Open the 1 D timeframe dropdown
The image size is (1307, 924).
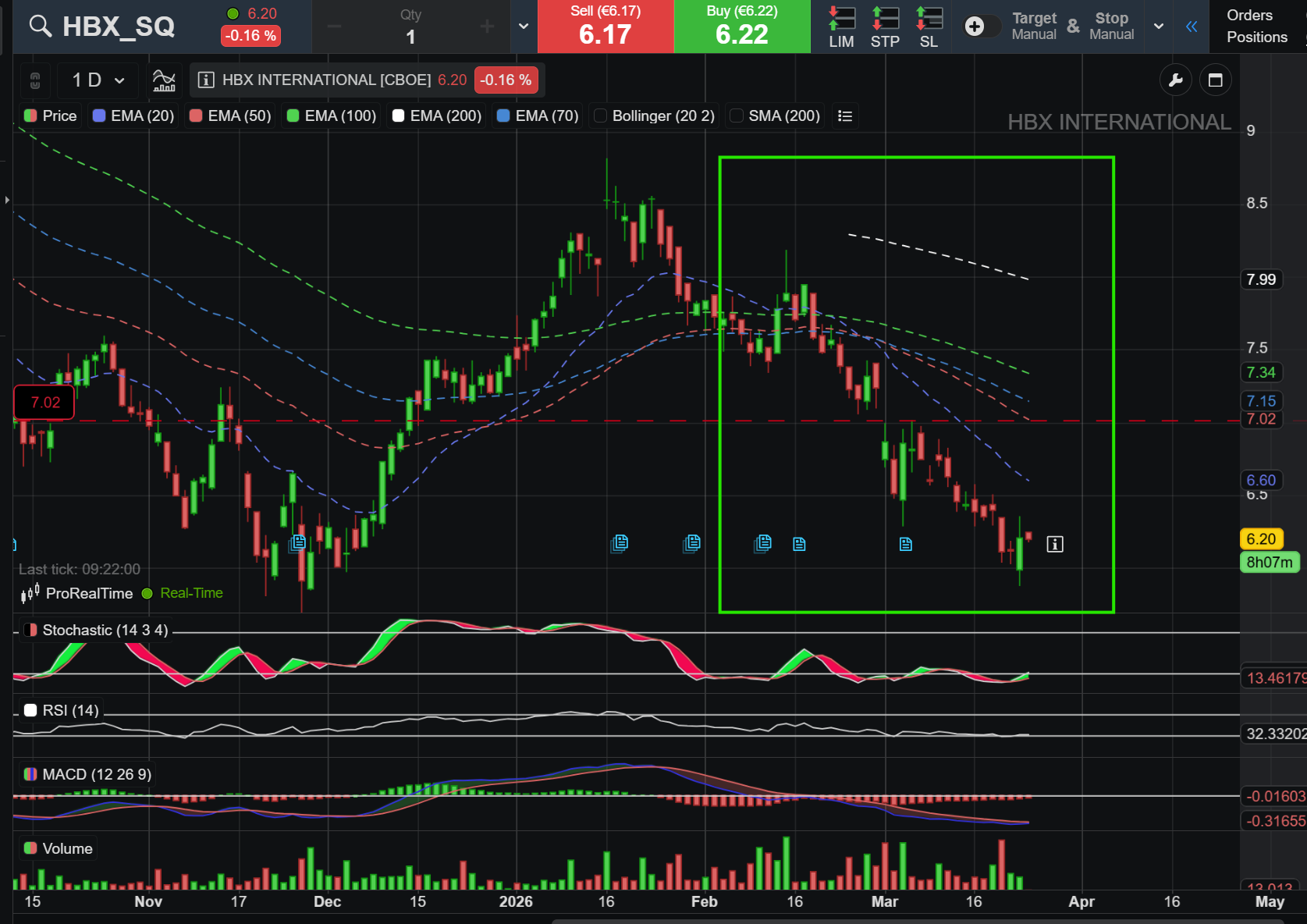tap(98, 80)
